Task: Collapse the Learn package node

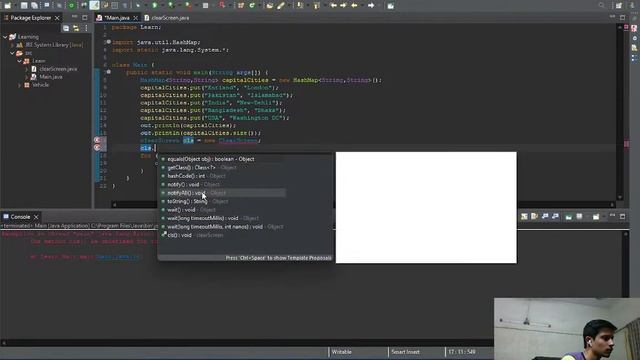Action: coord(19,61)
